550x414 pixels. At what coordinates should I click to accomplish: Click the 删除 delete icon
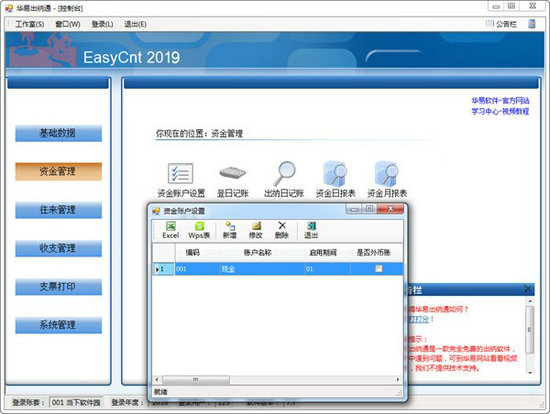[282, 231]
